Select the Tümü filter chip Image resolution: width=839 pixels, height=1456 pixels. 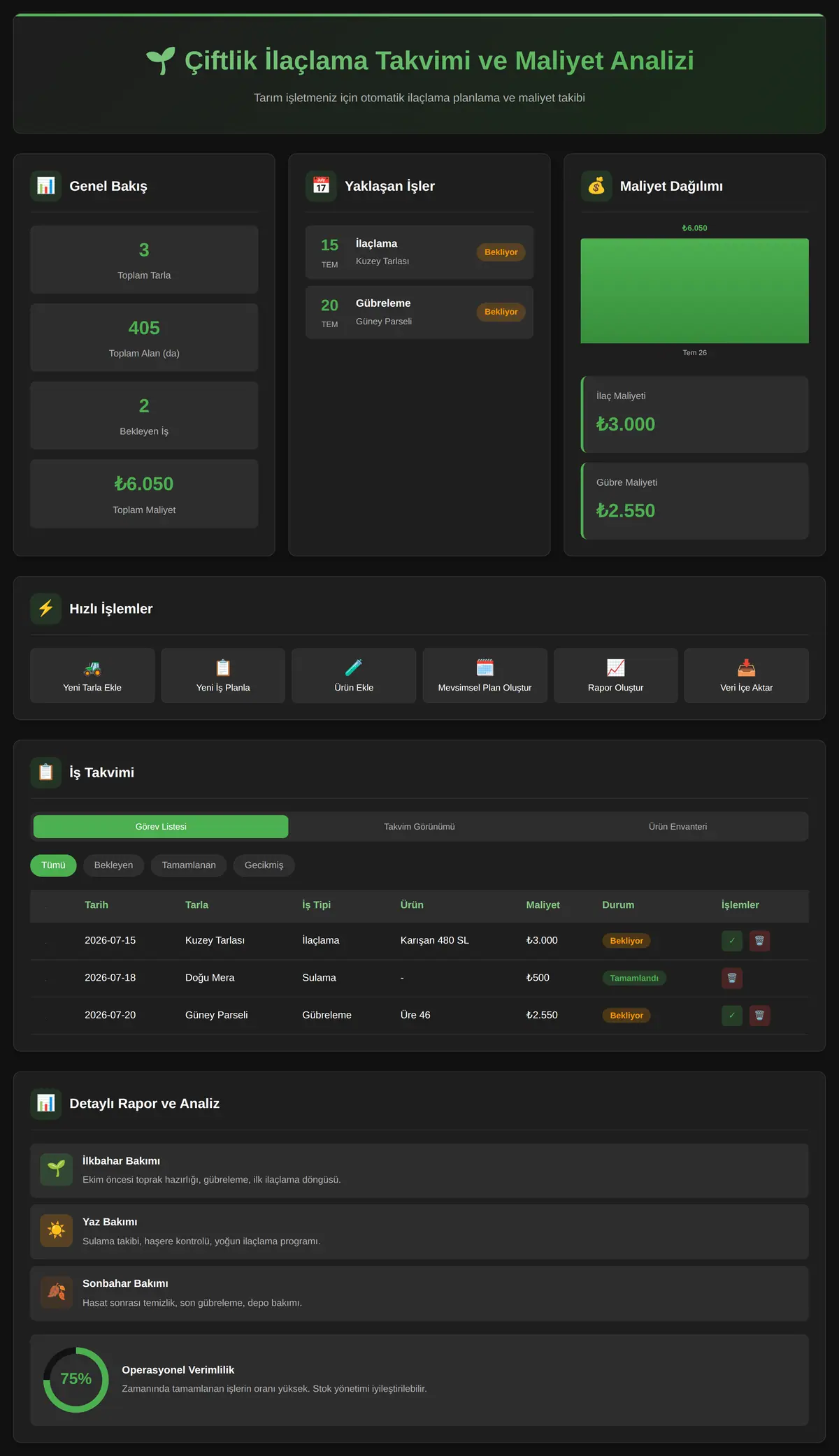pos(53,865)
